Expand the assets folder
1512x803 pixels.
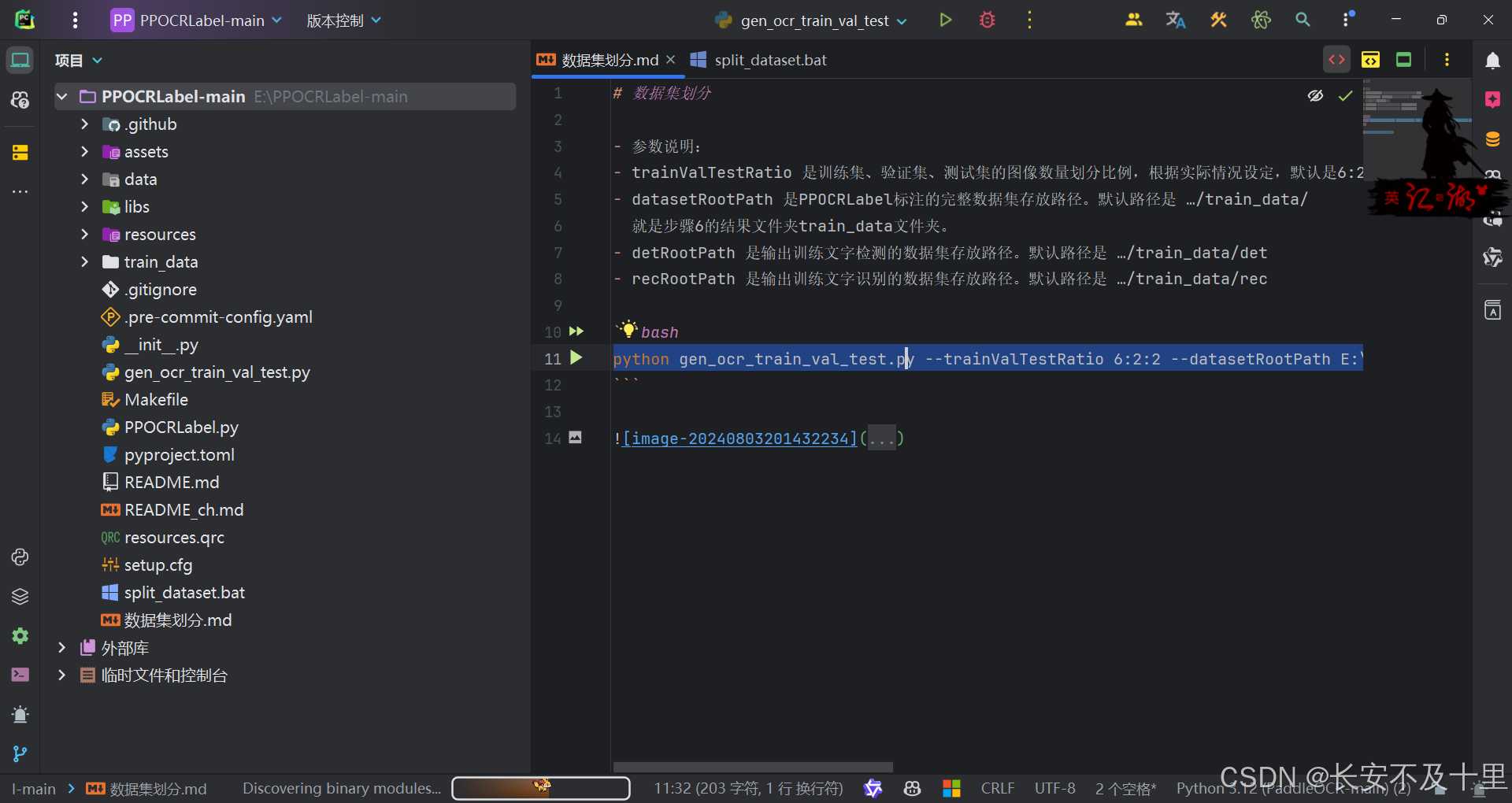point(84,152)
